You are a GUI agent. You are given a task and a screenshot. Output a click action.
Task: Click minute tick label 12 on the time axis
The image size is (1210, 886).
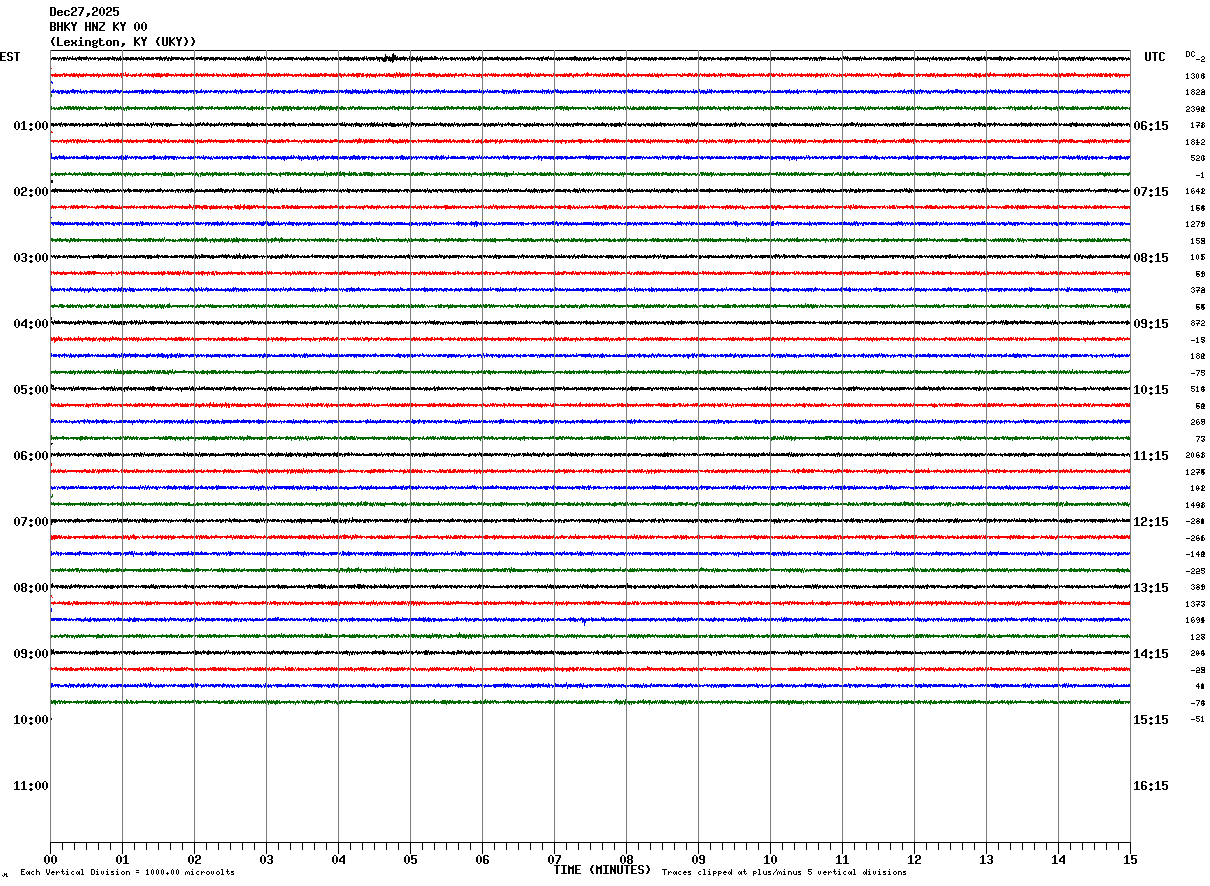(914, 860)
